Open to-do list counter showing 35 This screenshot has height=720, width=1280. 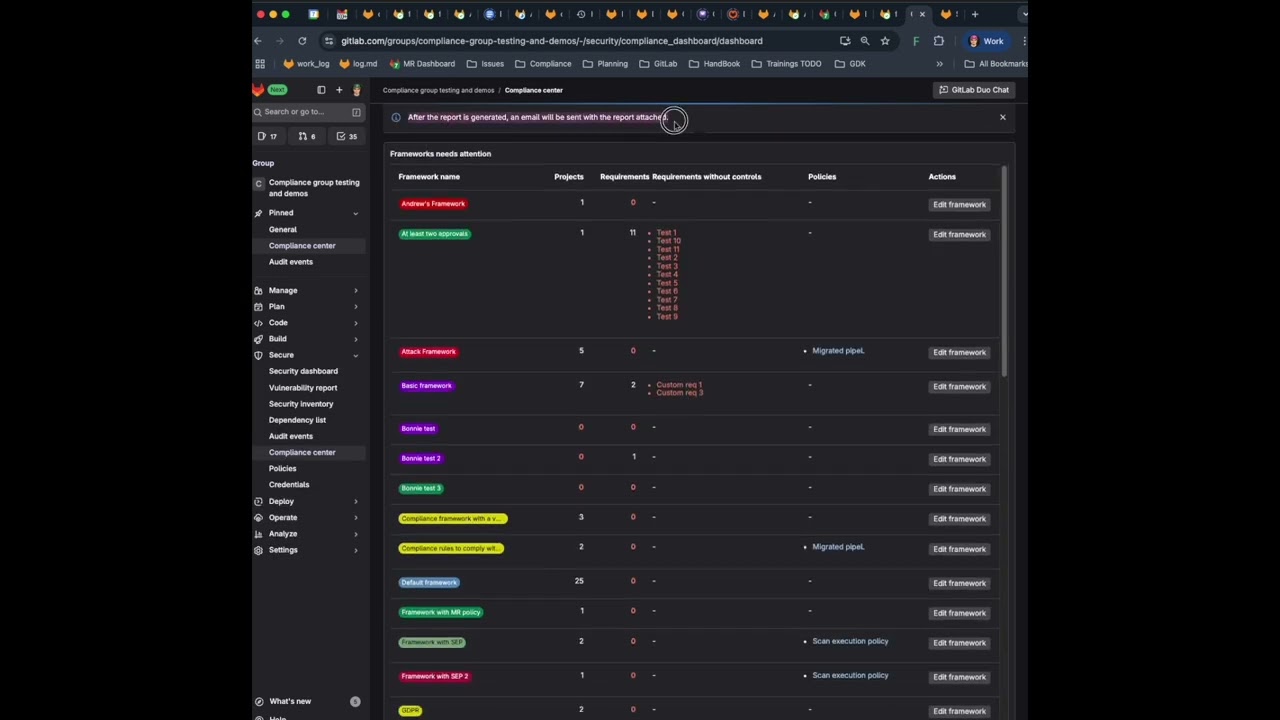[347, 136]
